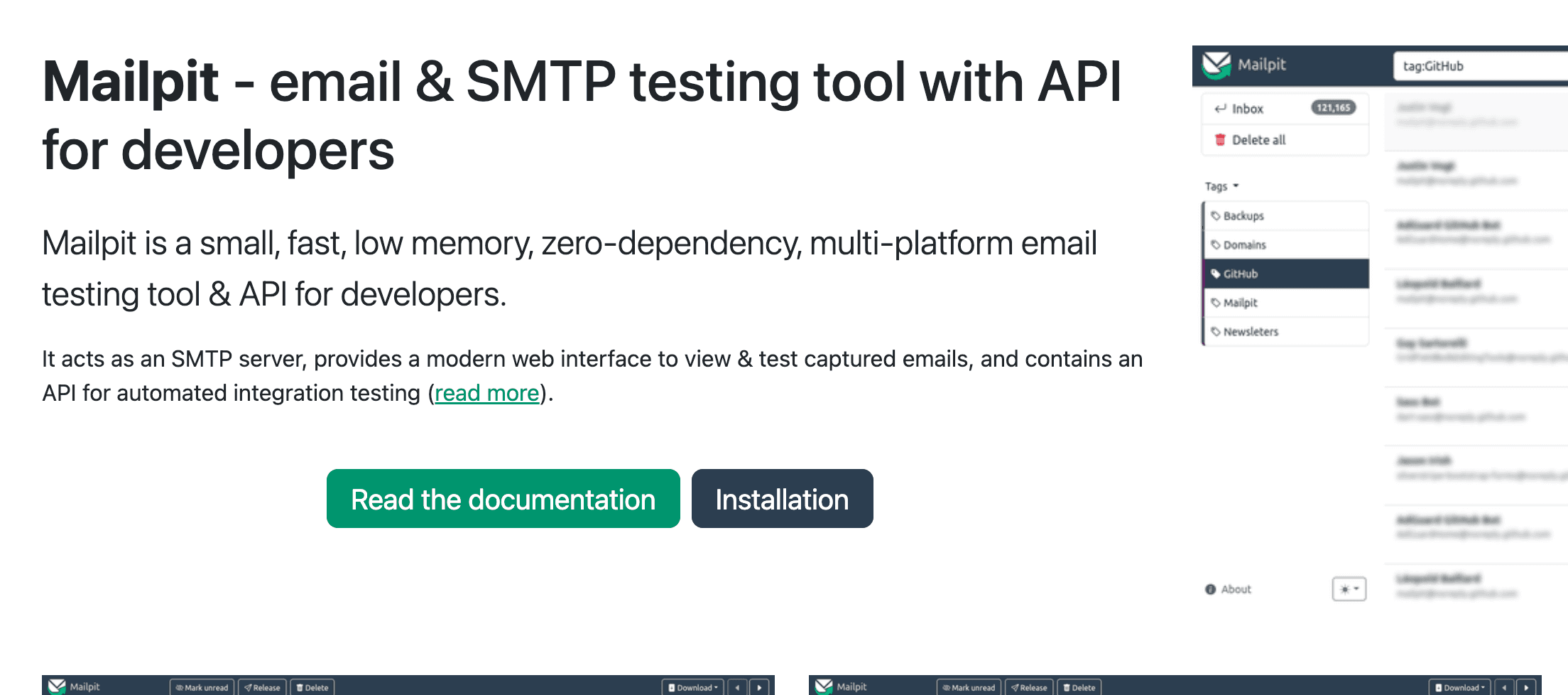Expand the Tags dropdown caret

[1236, 185]
